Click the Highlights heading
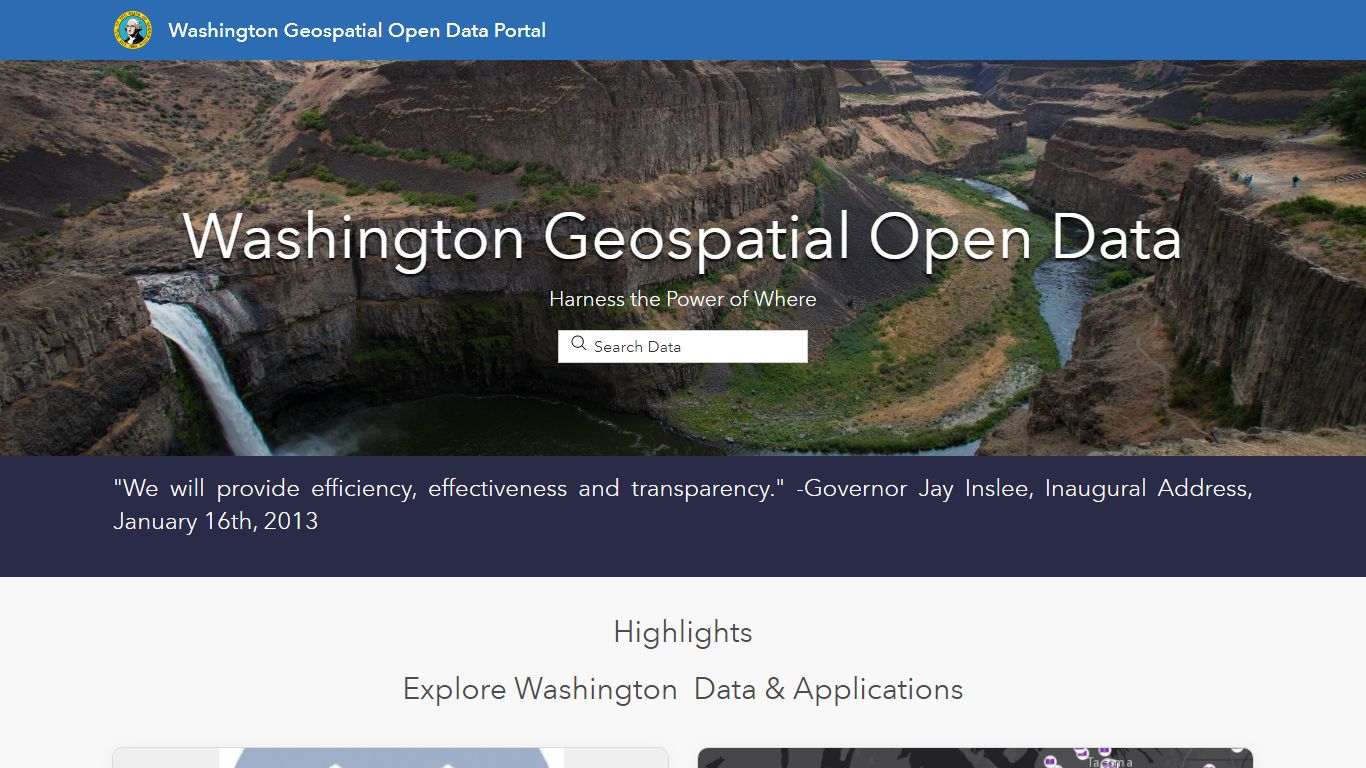 (x=683, y=632)
